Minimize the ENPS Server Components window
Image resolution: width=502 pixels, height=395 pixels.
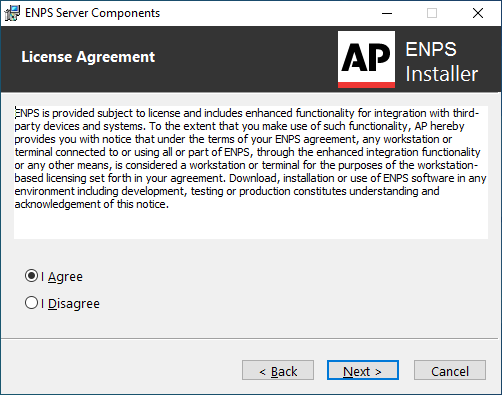387,13
